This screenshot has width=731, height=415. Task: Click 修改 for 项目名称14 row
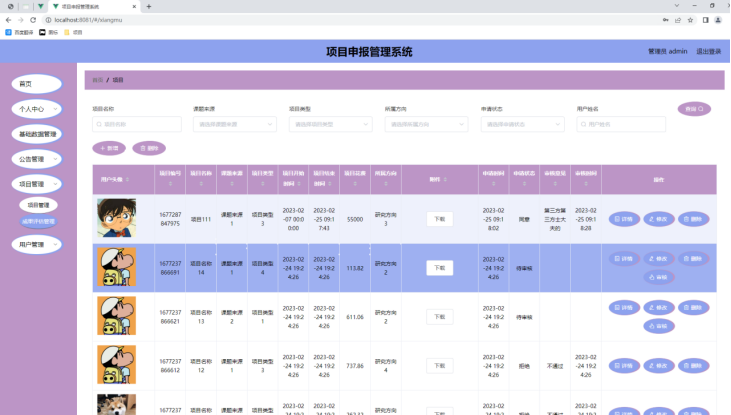click(659, 259)
